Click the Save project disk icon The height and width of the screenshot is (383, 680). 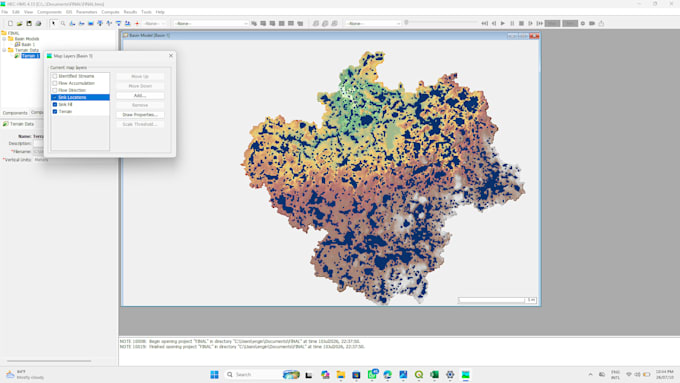pyautogui.click(x=29, y=23)
